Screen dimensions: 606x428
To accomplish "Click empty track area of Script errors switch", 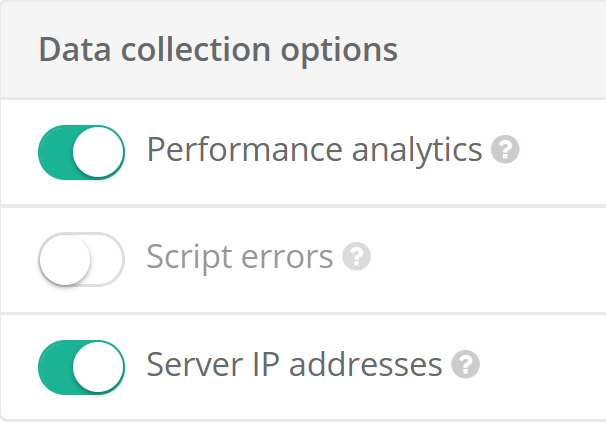I will click(x=106, y=259).
